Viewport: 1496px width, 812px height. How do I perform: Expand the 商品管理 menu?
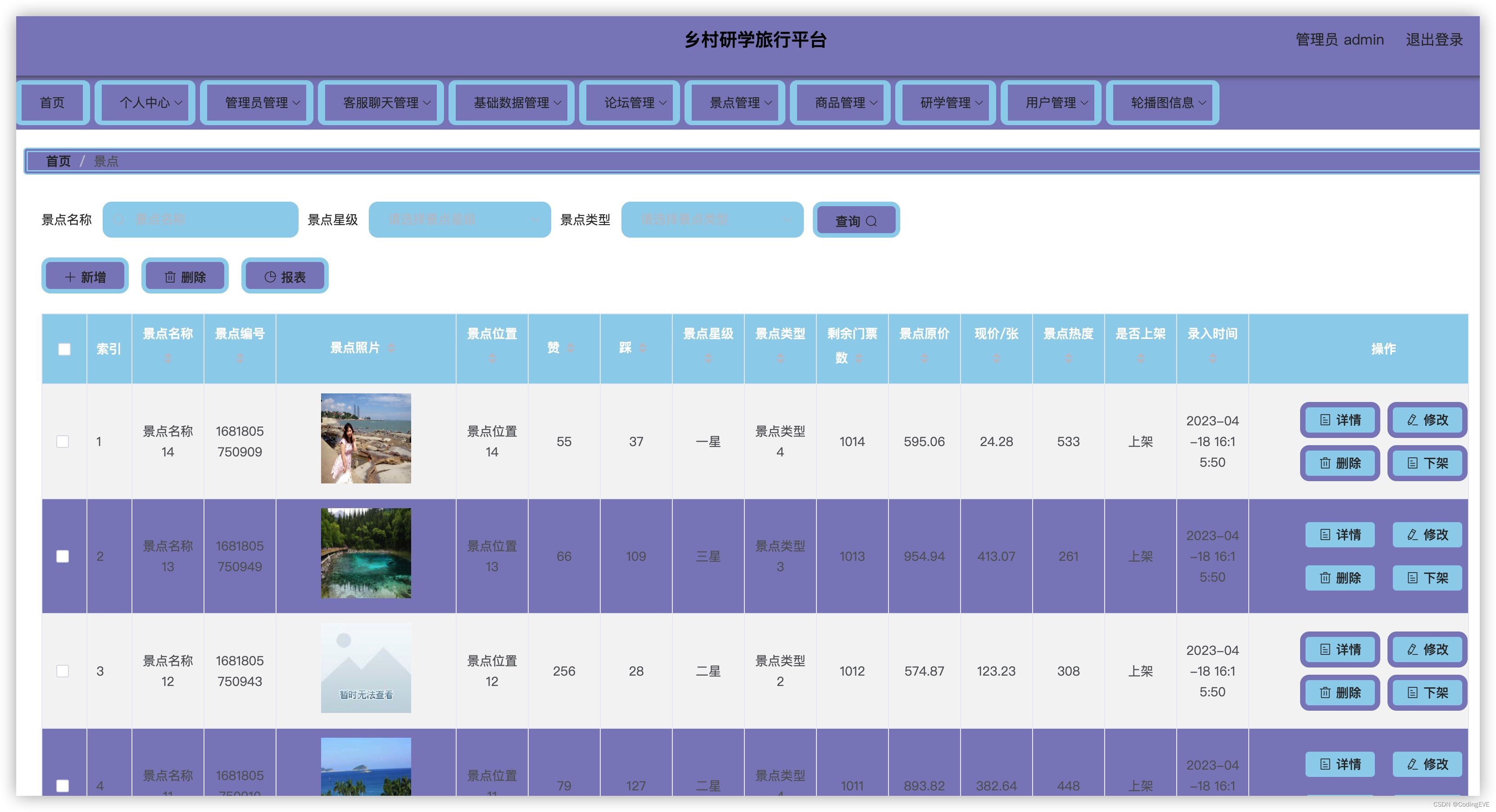point(840,103)
